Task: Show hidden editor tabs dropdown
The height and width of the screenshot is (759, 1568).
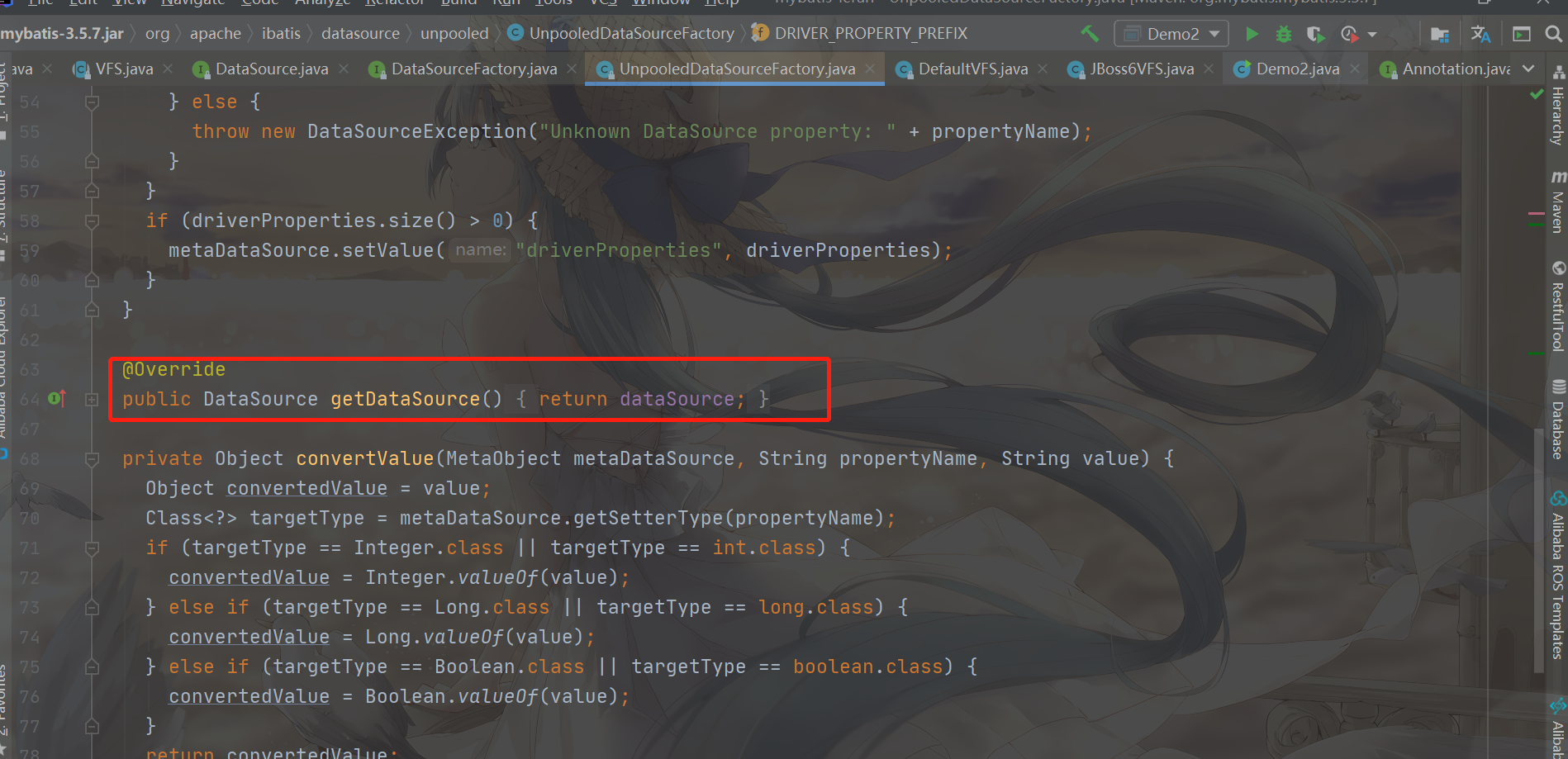Action: point(1528,69)
